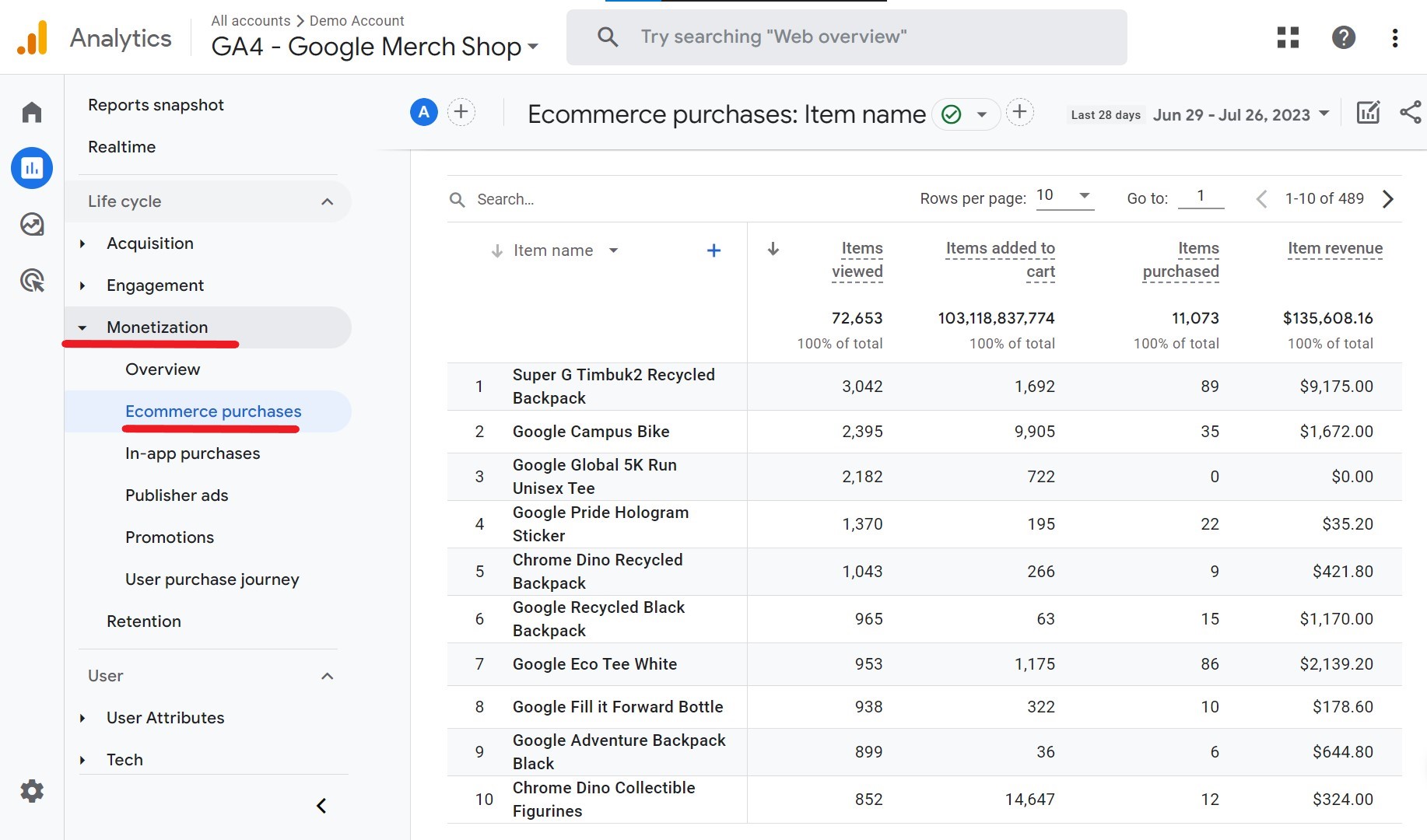Collapse the reports navigation with left chevron
This screenshot has width=1427, height=840.
(321, 806)
